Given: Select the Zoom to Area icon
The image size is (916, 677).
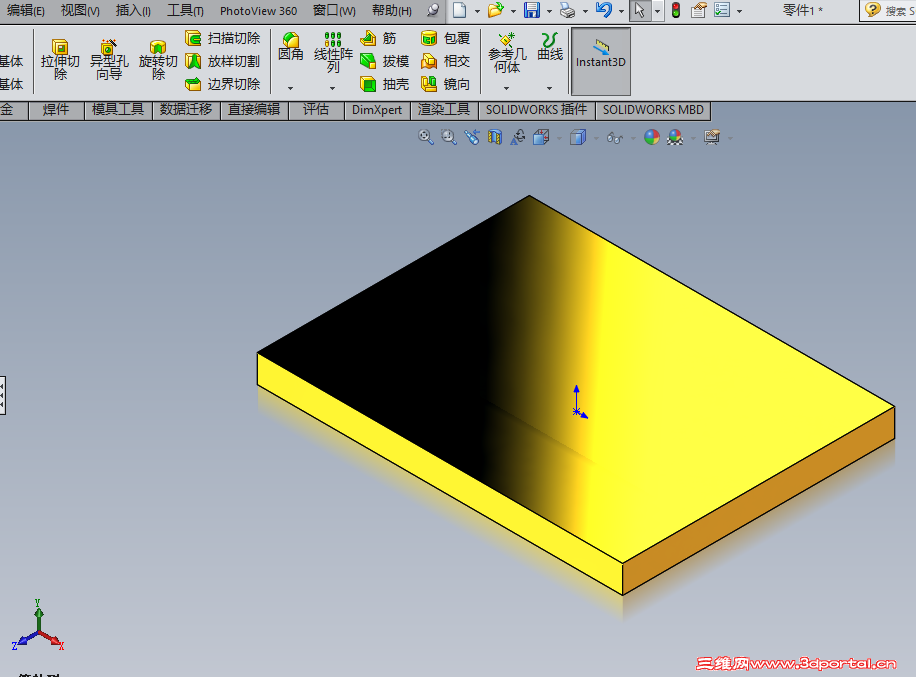Looking at the screenshot, I should (449, 137).
